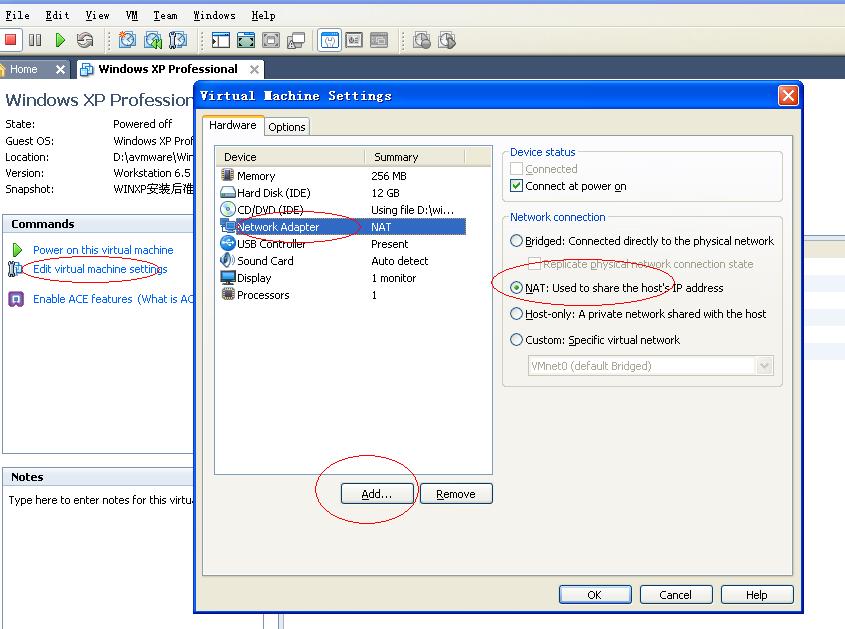Screen dimensions: 845x629
Task: Click the Suspend pause toolbar icon
Action: click(35, 40)
